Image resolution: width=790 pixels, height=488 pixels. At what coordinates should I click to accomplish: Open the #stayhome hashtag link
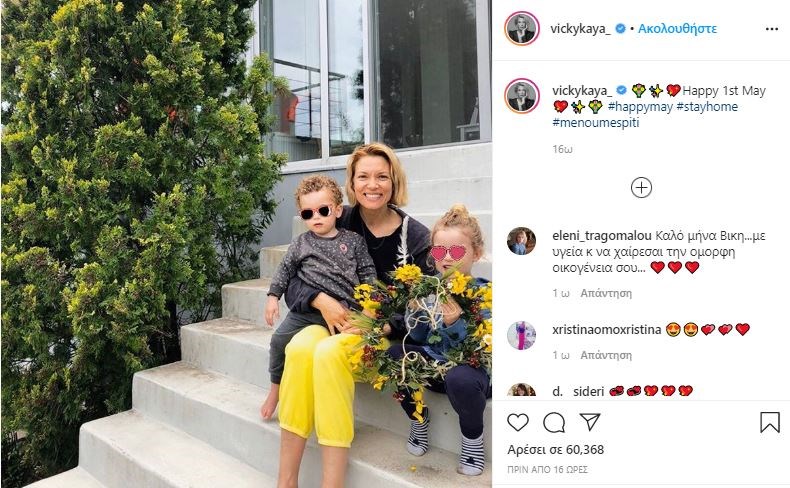[707, 107]
